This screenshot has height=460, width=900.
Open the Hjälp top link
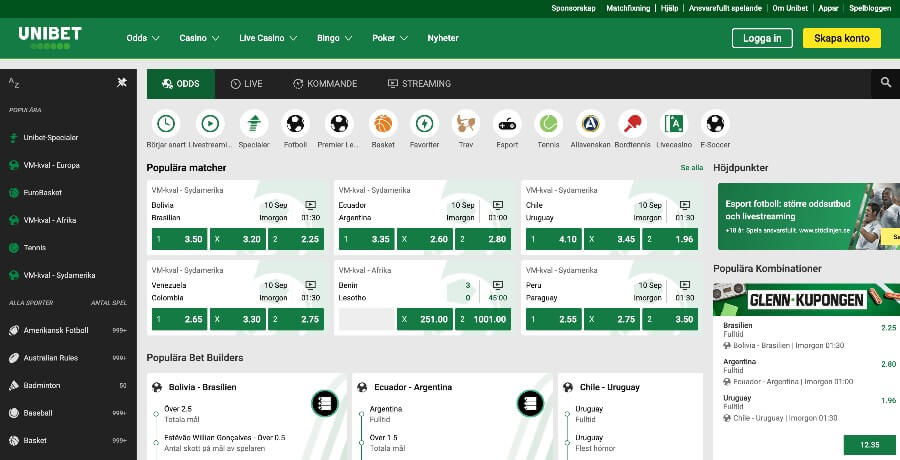point(669,8)
